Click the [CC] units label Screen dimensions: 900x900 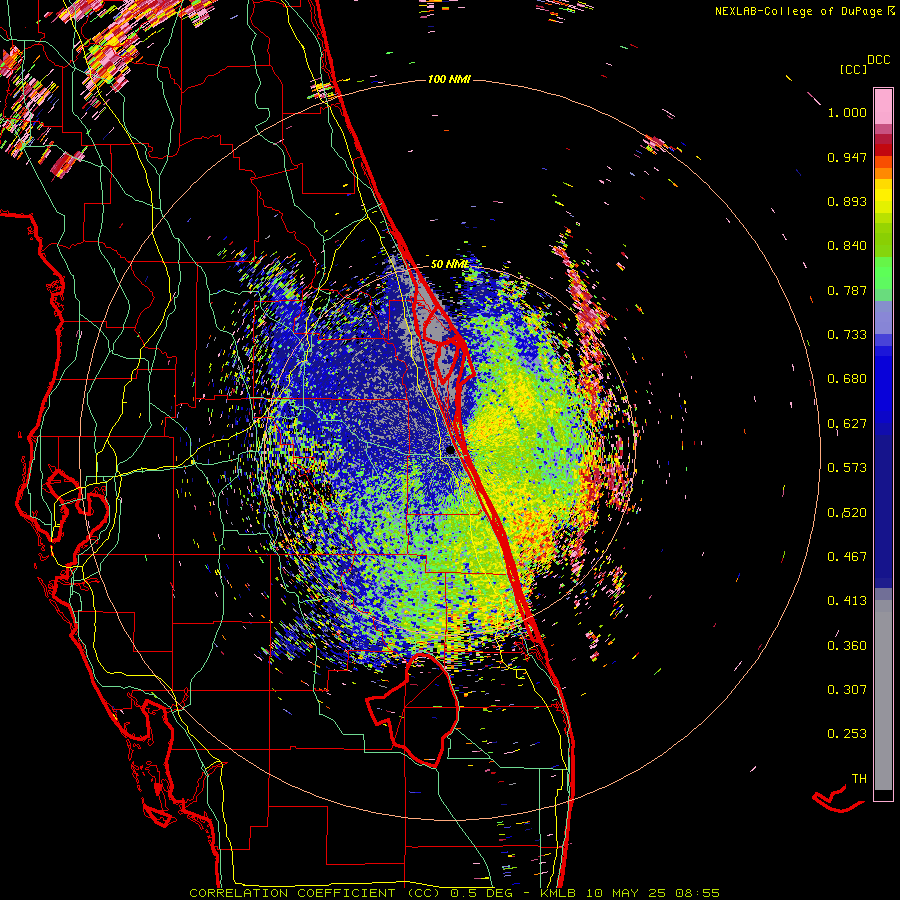click(853, 69)
